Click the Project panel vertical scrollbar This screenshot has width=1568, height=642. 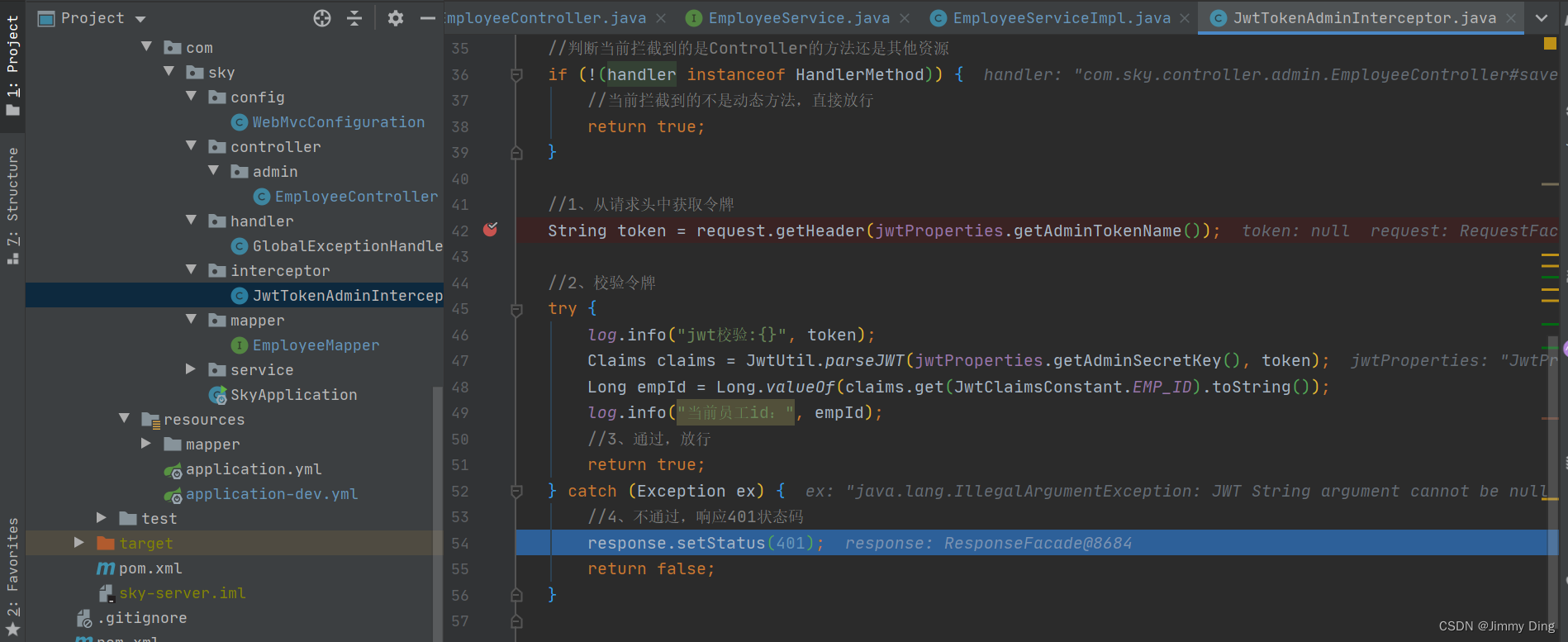point(438,512)
